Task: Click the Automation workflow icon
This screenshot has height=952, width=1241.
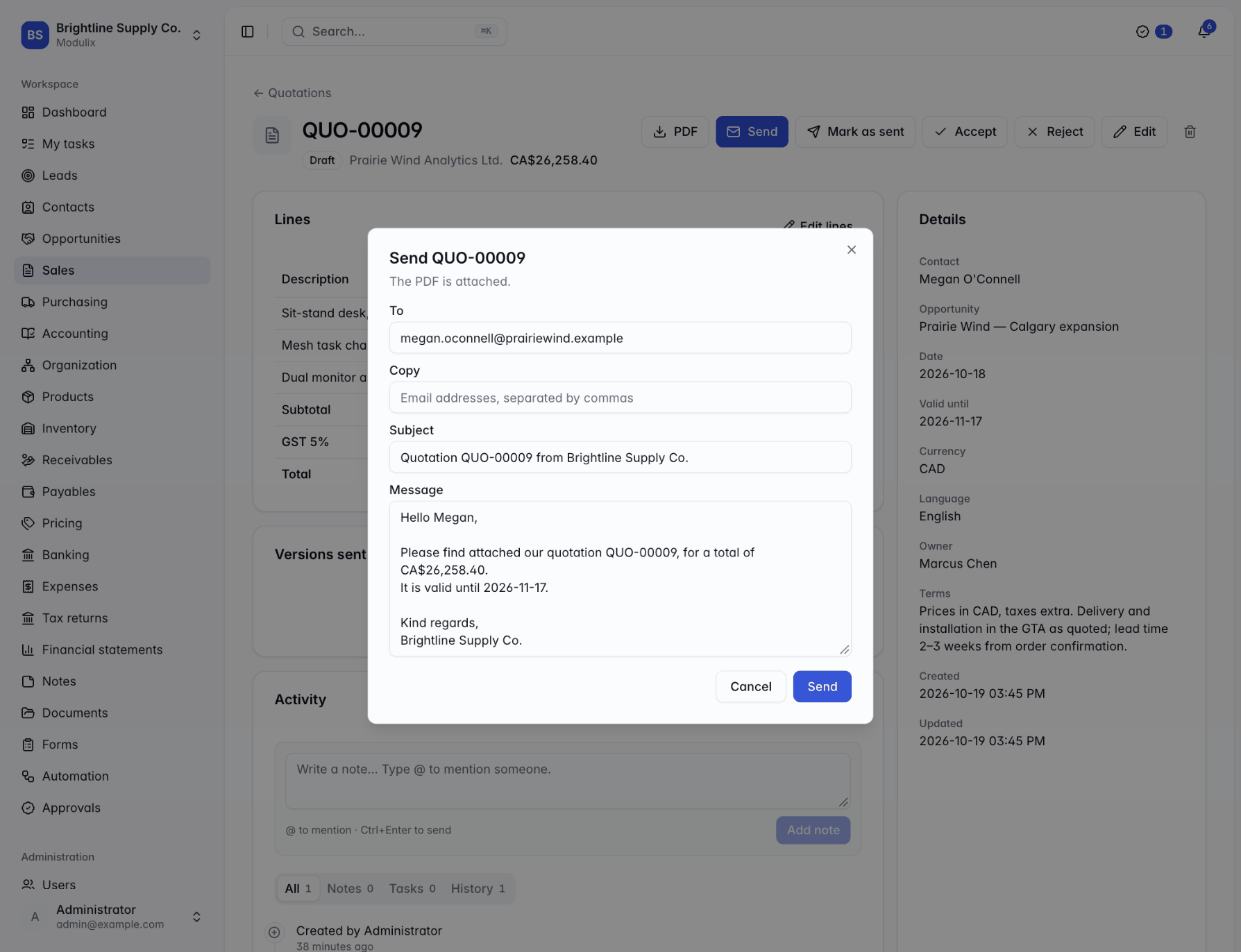Action: click(28, 776)
